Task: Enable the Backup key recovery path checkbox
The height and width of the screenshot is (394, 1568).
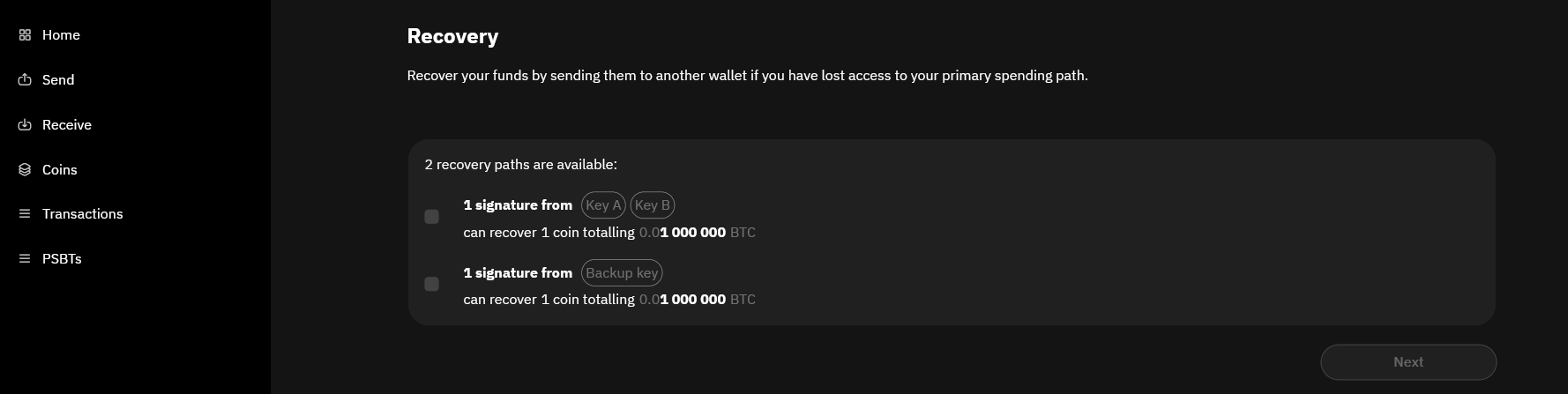Action: 431,284
